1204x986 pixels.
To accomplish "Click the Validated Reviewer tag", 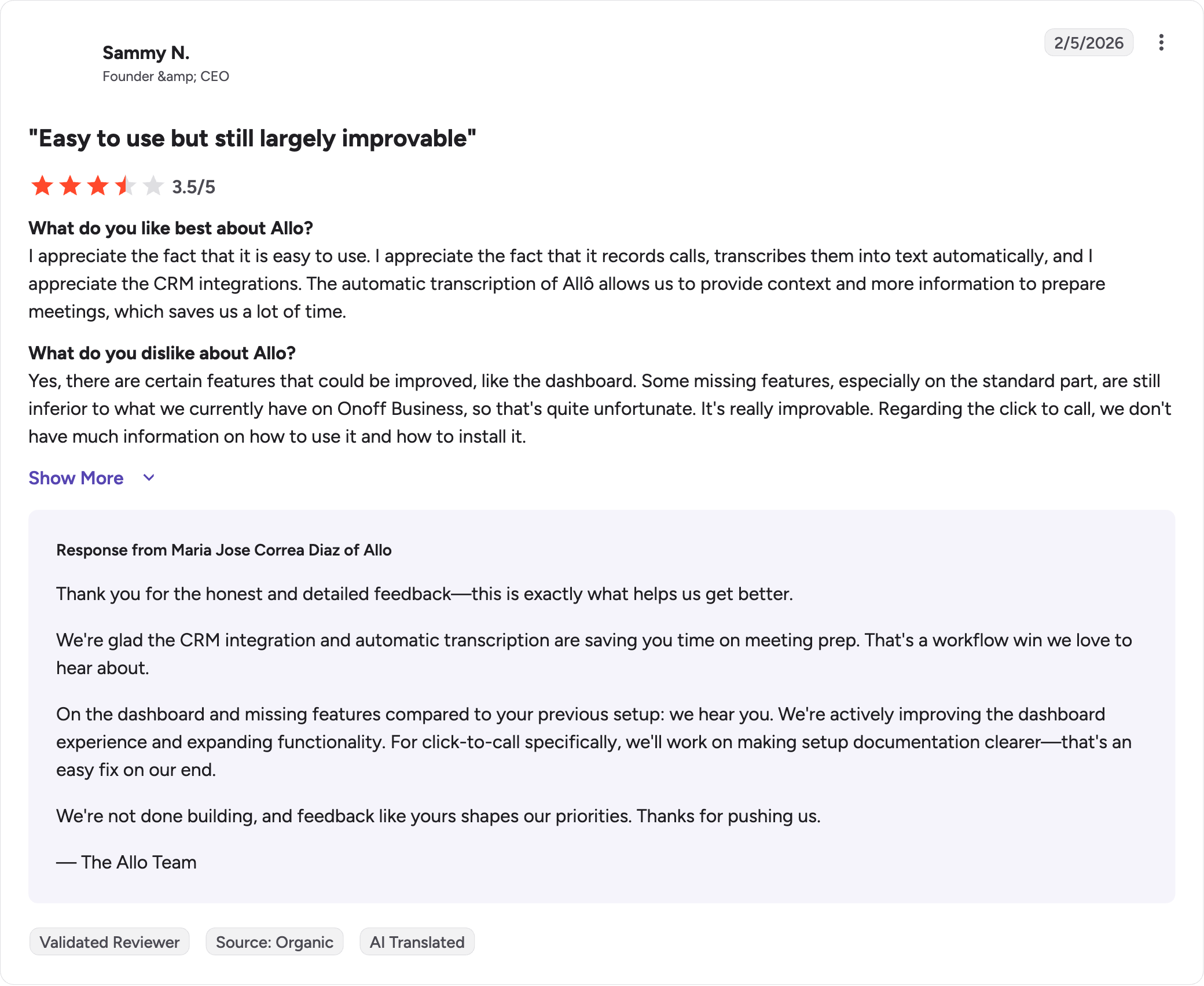I will click(109, 942).
